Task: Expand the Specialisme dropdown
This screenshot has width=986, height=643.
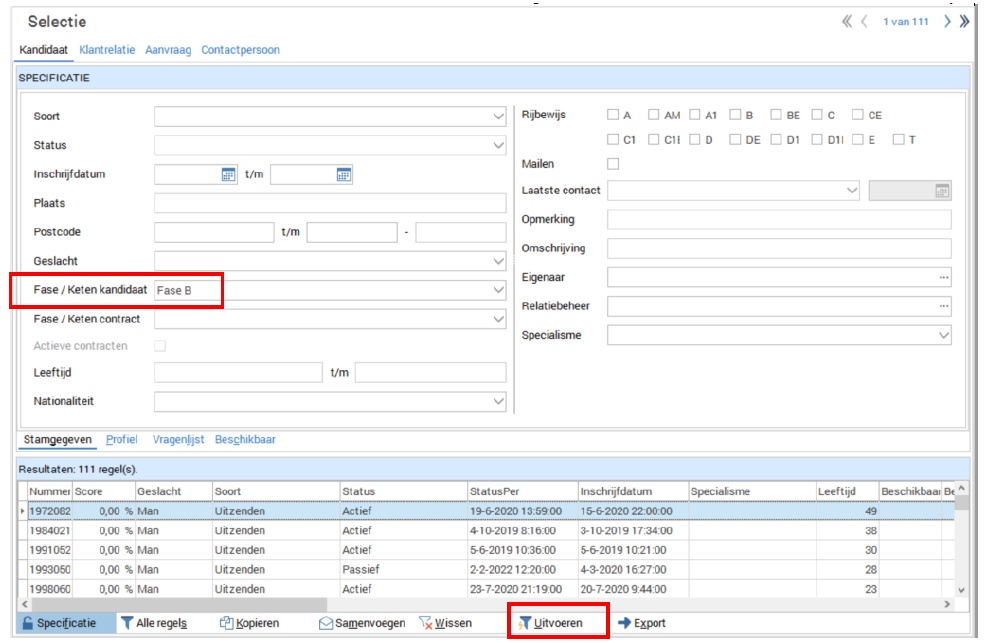Action: click(944, 336)
